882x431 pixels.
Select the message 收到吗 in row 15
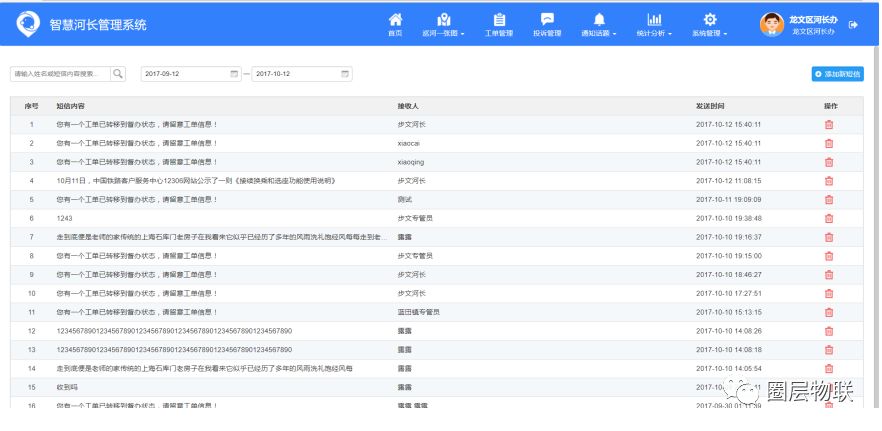(x=67, y=387)
